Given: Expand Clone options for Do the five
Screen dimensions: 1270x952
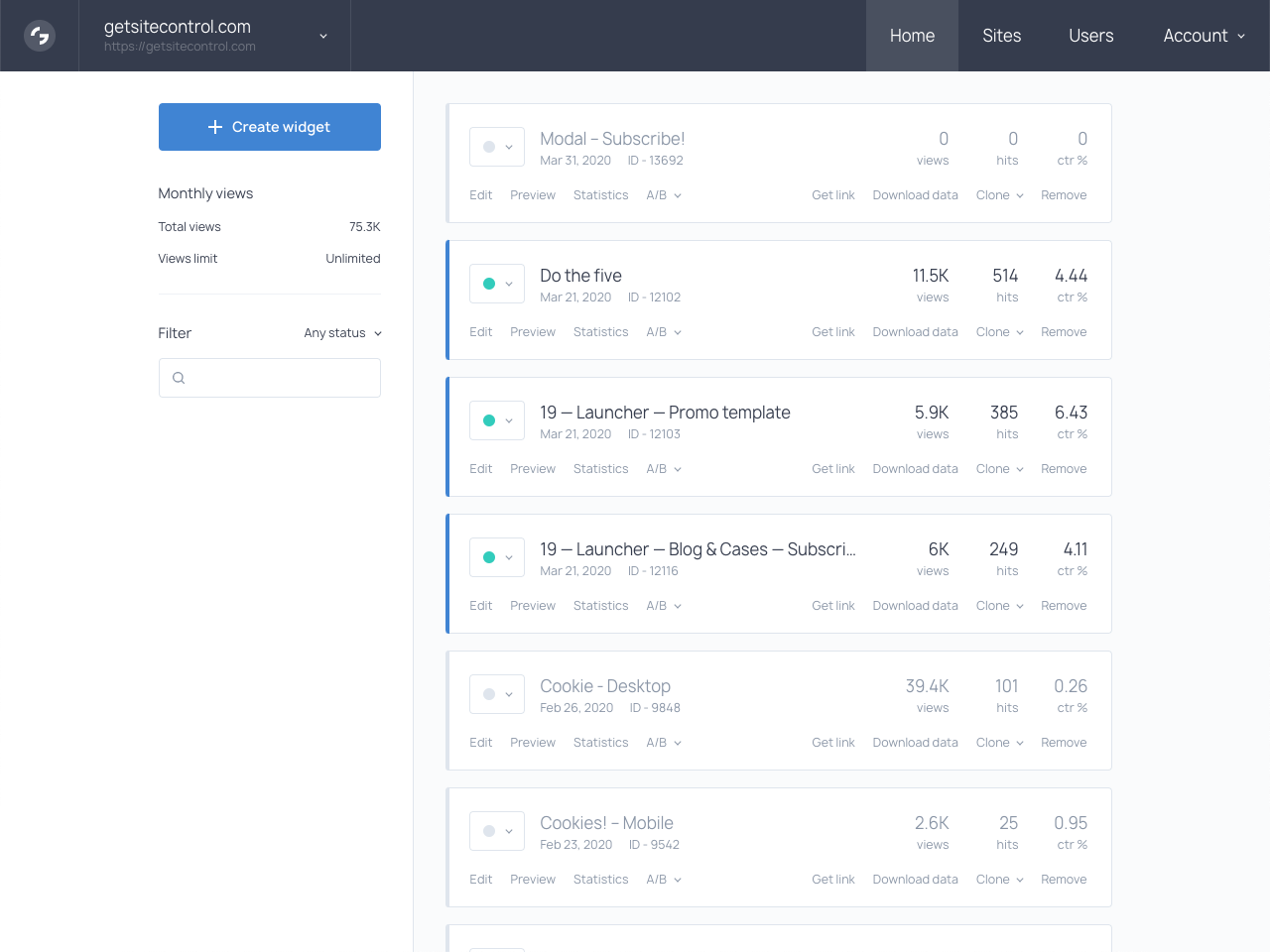Looking at the screenshot, I should pyautogui.click(x=999, y=332).
